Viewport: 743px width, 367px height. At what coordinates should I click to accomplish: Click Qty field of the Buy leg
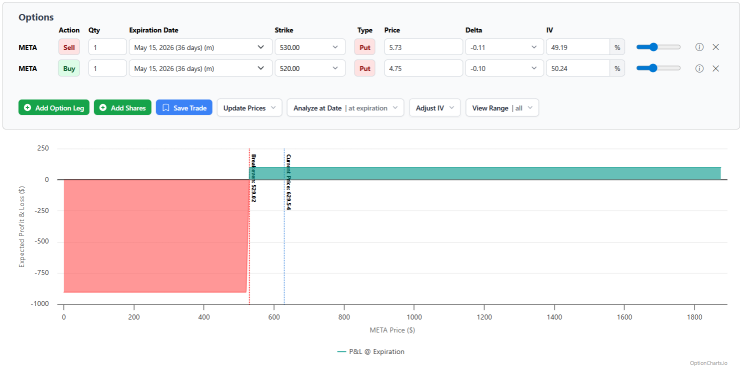pos(108,68)
